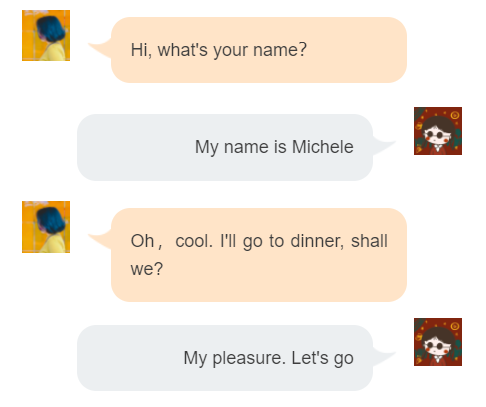
Task: Click the word "cool." in the third message
Action: click(194, 241)
